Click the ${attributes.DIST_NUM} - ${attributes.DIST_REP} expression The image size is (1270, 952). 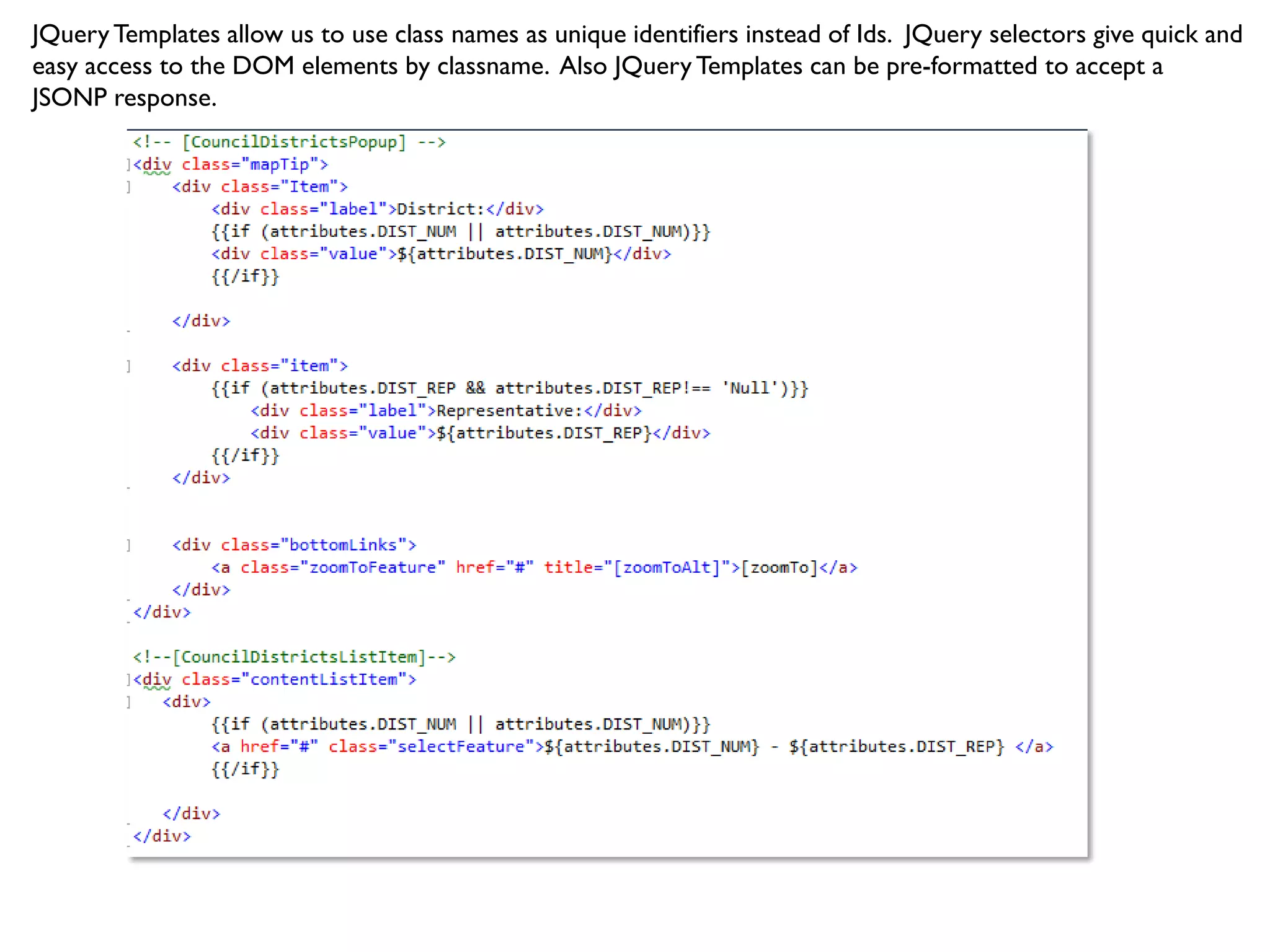point(774,746)
